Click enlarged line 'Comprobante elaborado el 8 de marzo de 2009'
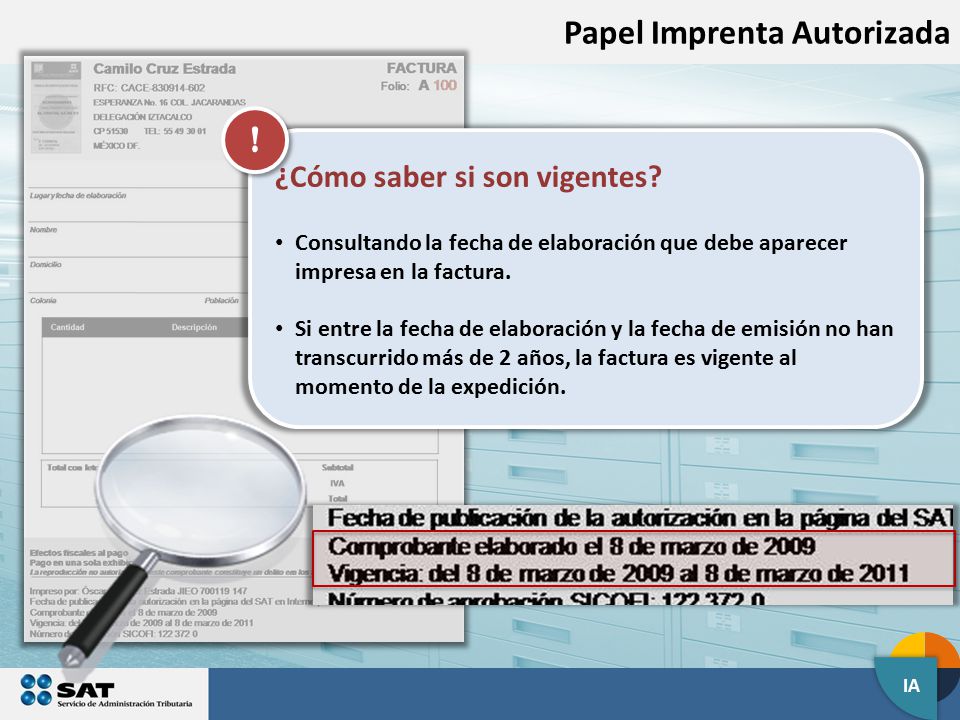Viewport: 960px width, 720px height. (x=571, y=546)
